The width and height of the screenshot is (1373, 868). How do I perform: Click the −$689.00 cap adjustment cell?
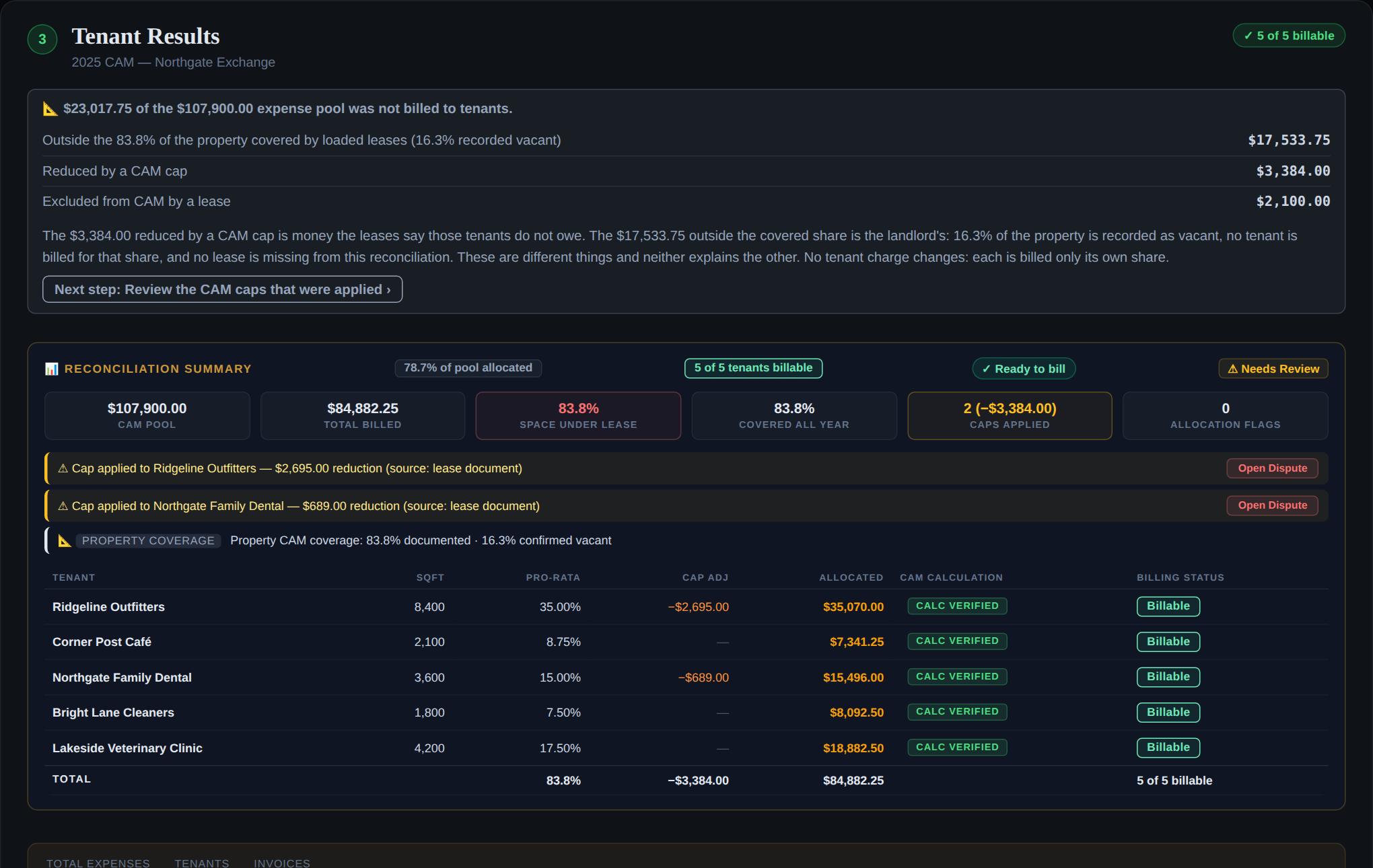pos(703,678)
